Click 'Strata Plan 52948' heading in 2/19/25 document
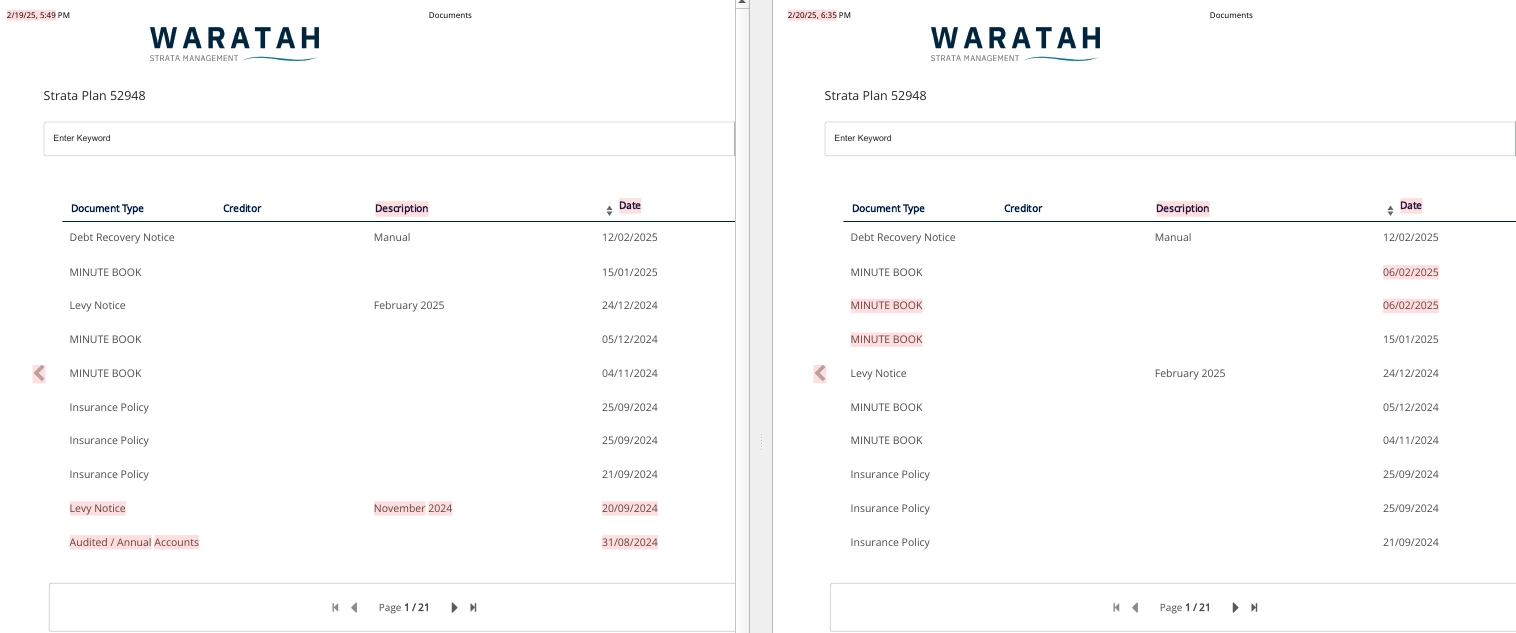This screenshot has height=633, width=1516. [95, 96]
